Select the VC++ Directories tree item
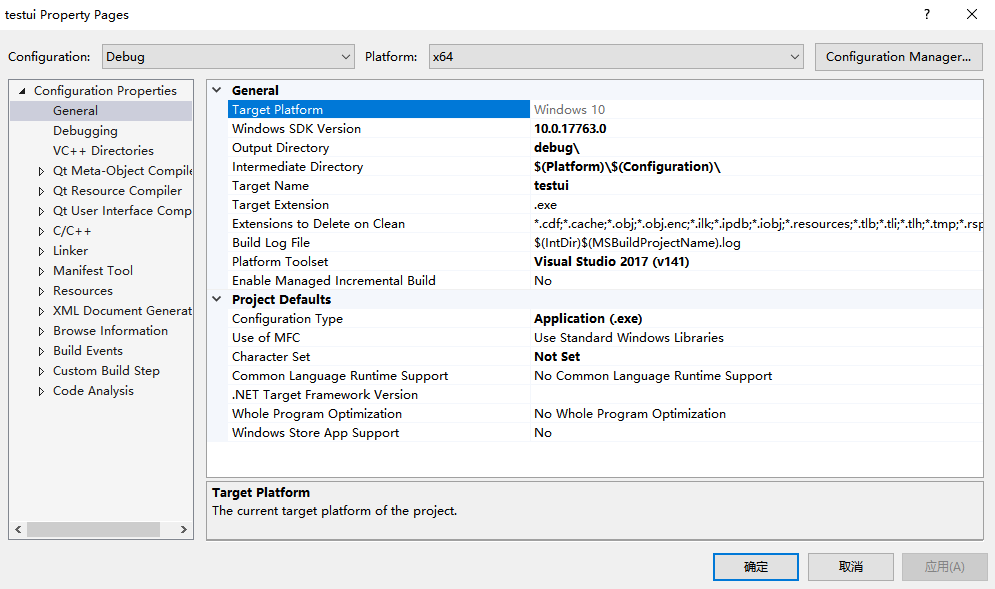 point(104,150)
